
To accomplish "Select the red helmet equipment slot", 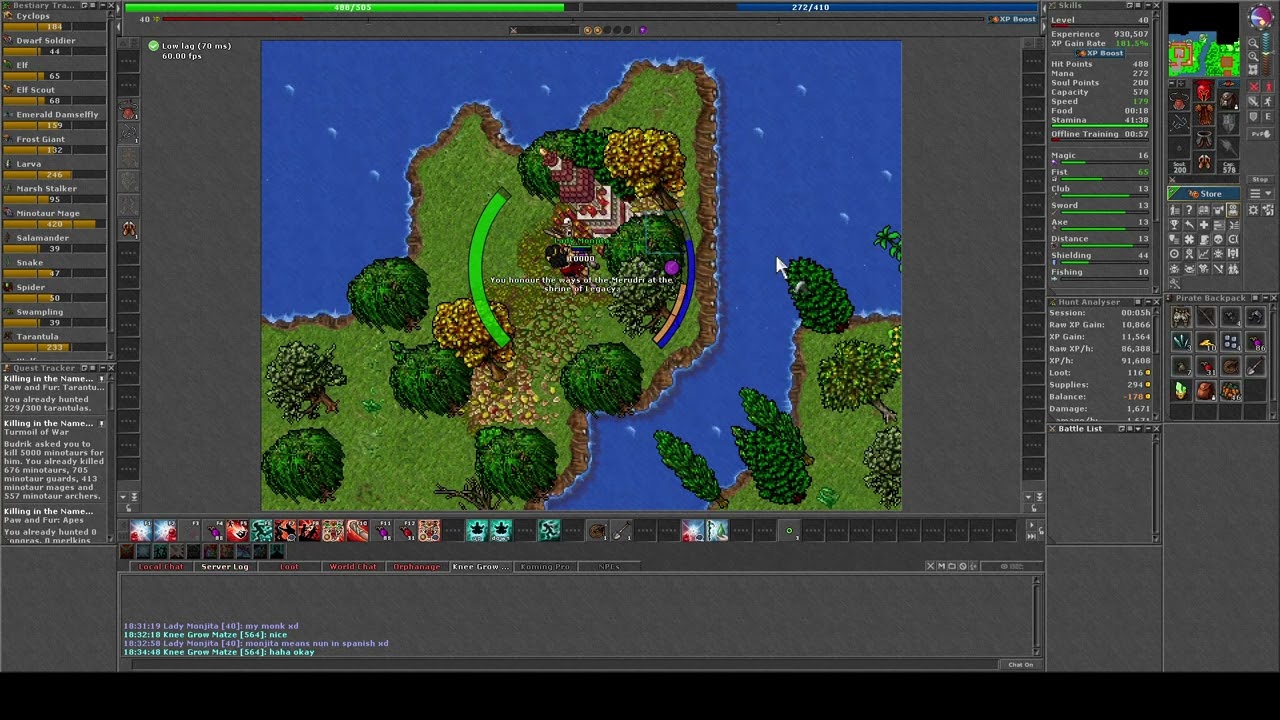I will [1204, 91].
